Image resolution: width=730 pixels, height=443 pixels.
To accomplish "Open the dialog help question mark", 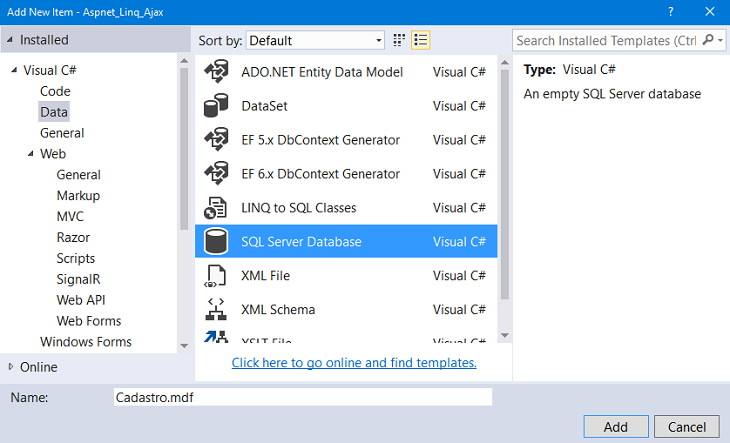I will [670, 12].
